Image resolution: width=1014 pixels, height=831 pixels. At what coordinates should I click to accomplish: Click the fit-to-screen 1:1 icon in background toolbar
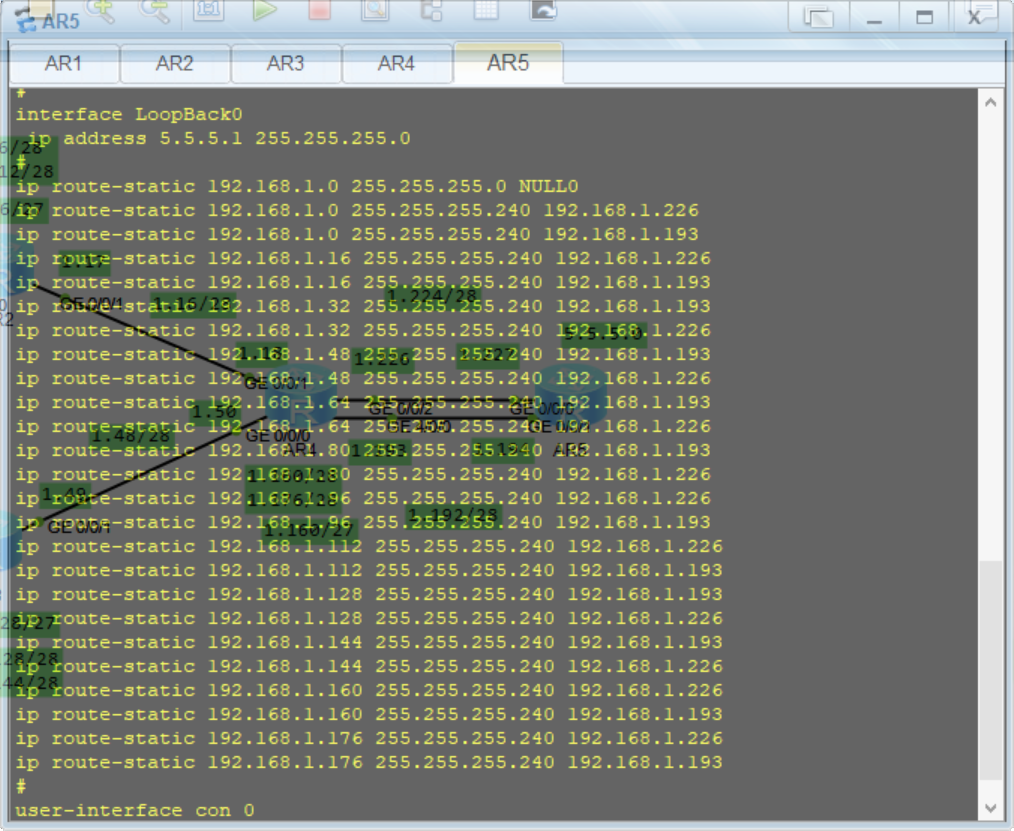[x=208, y=10]
